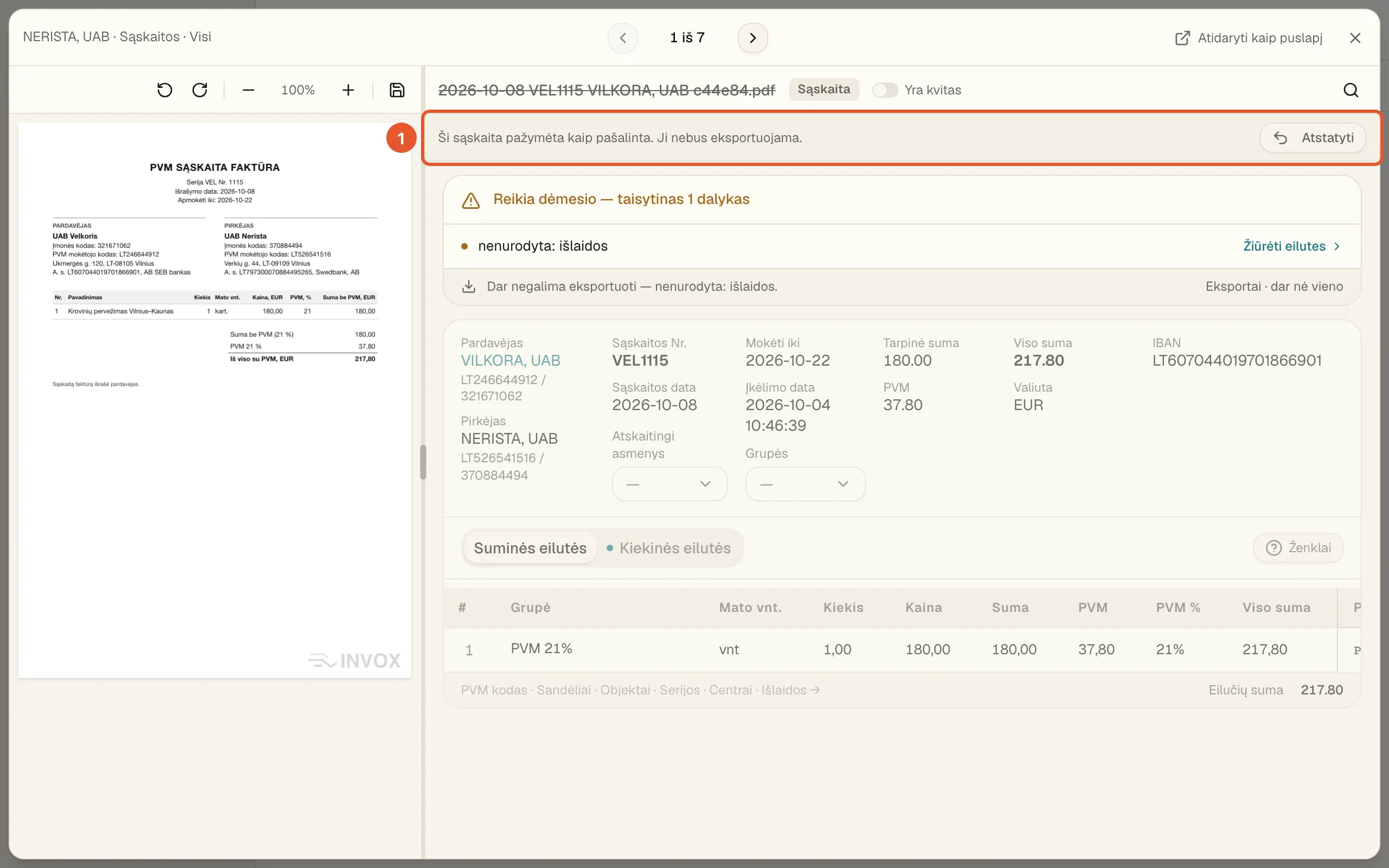
Task: Click Eksportai · dar nė vieno text
Action: pyautogui.click(x=1274, y=286)
